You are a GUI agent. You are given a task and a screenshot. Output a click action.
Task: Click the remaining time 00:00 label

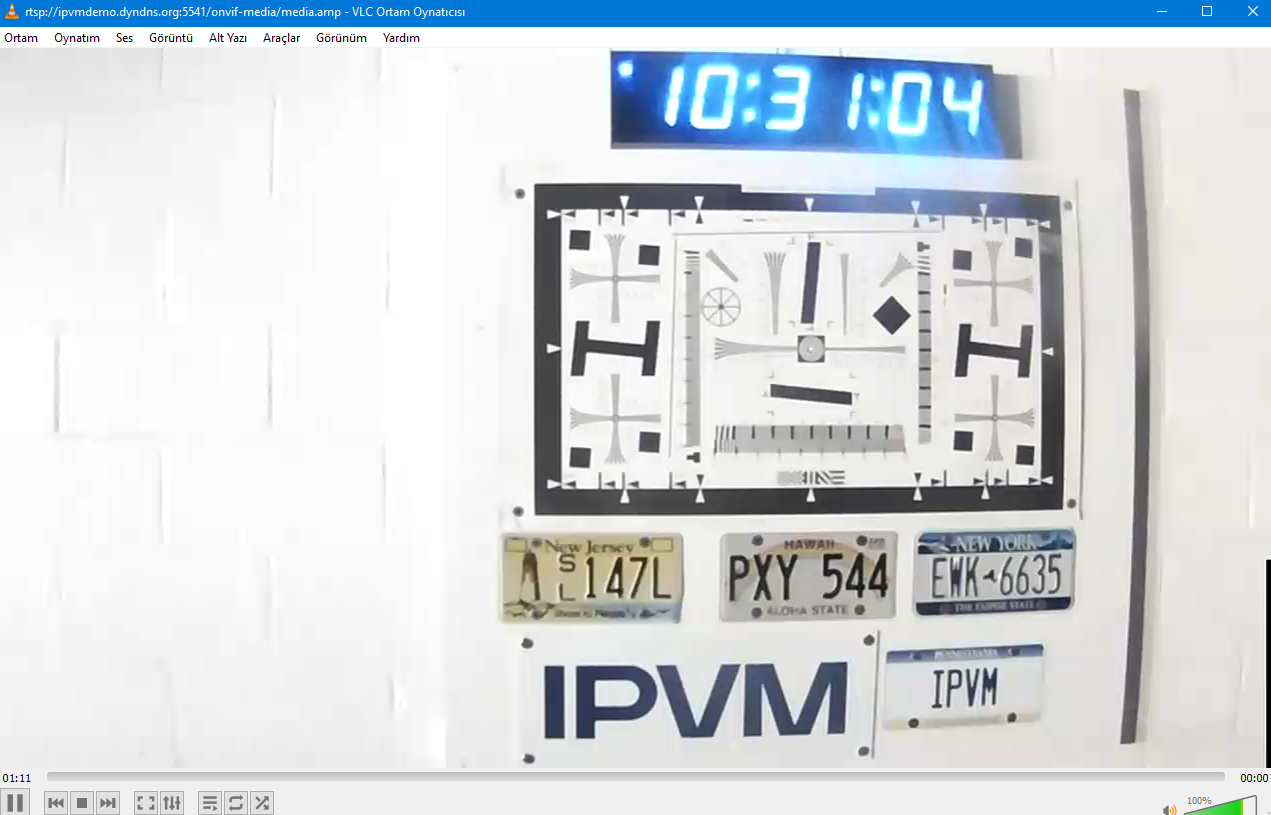point(1254,777)
